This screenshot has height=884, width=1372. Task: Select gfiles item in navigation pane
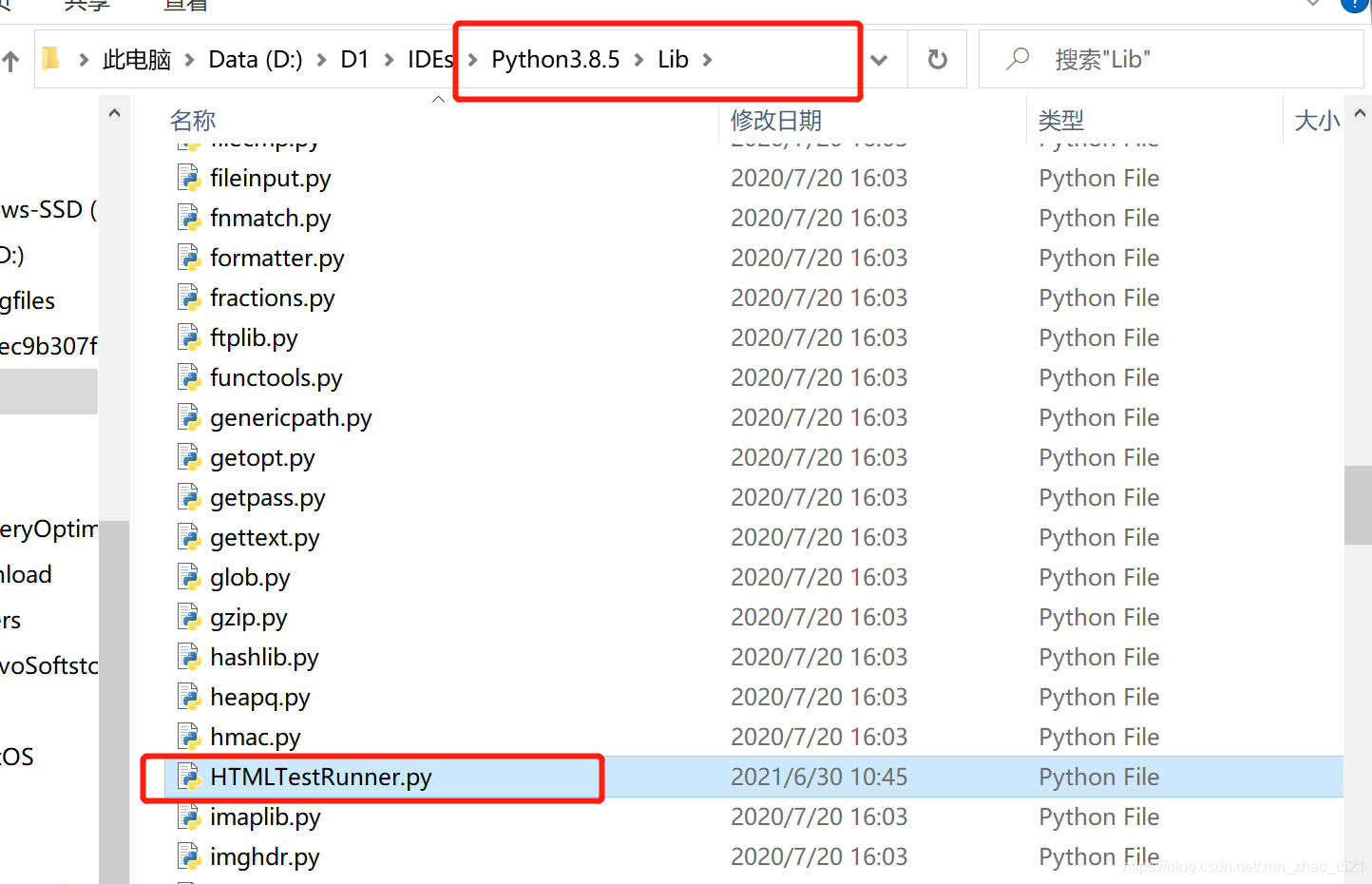pos(28,301)
